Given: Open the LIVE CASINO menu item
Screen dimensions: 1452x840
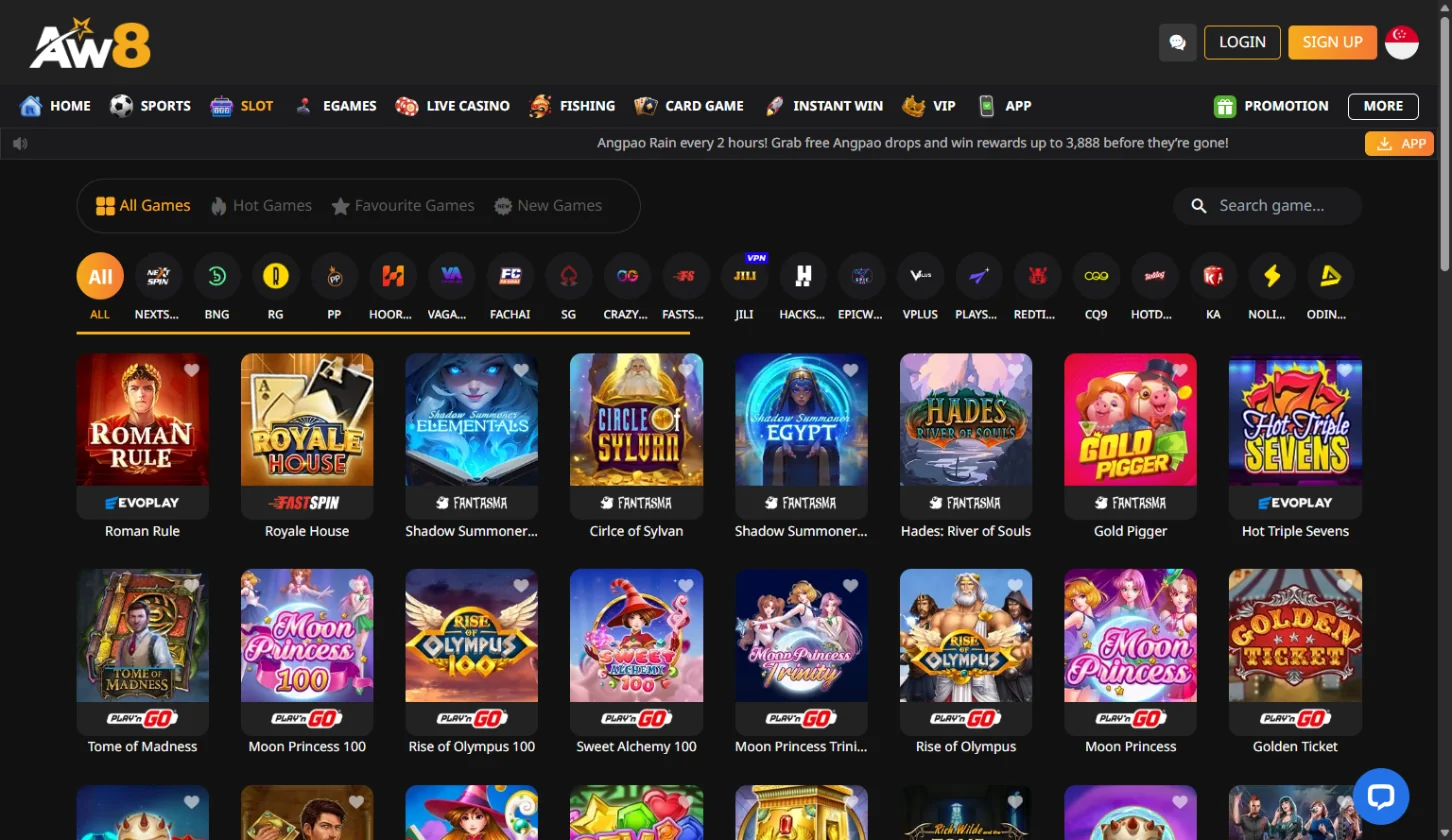Looking at the screenshot, I should pos(452,106).
